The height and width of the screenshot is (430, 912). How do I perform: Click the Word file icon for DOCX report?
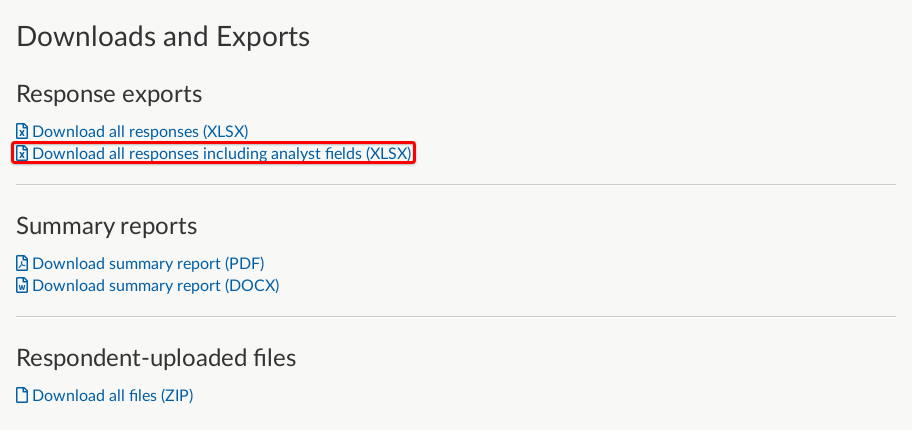pos(22,286)
